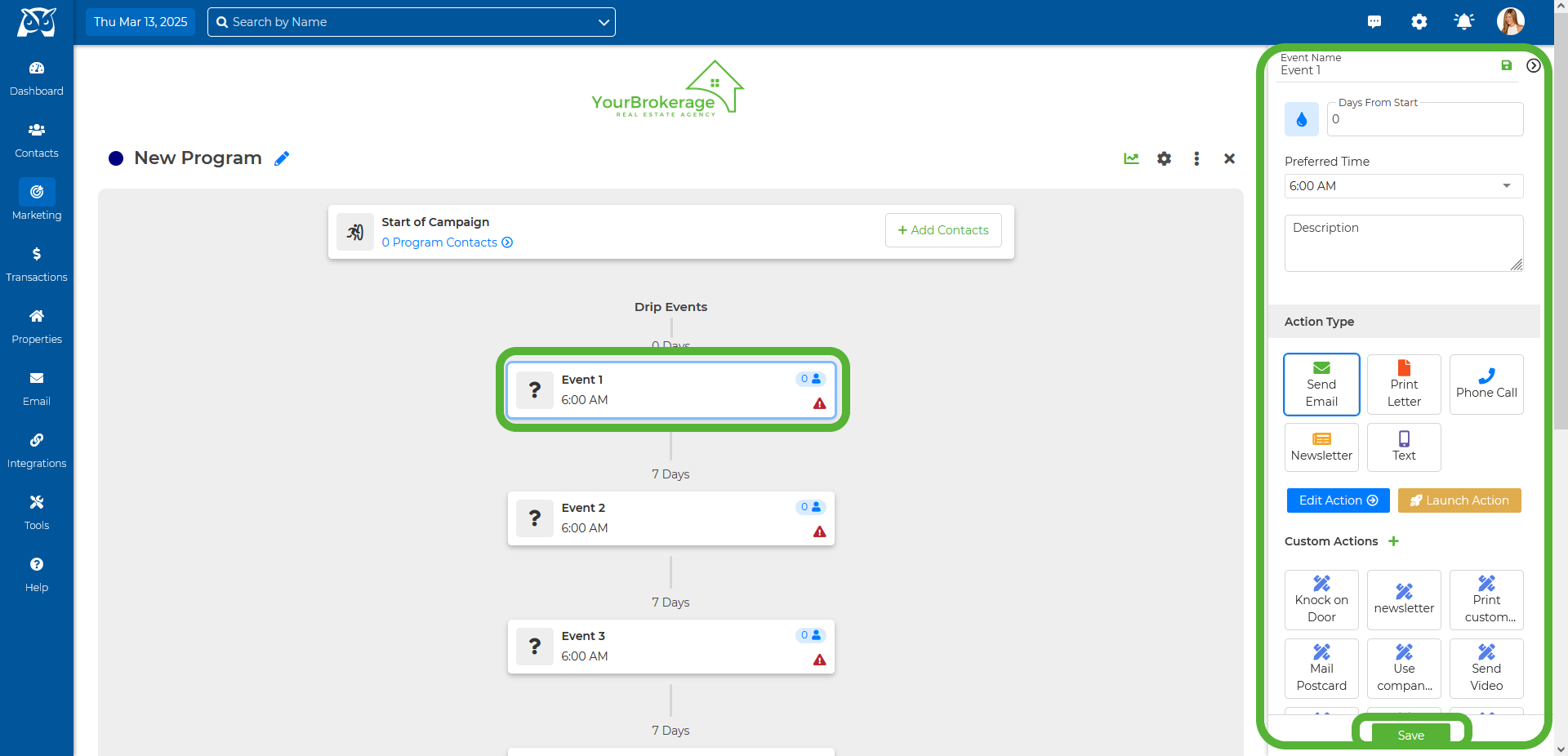Click Launch Action button
The width and height of the screenshot is (1568, 756).
[x=1459, y=500]
